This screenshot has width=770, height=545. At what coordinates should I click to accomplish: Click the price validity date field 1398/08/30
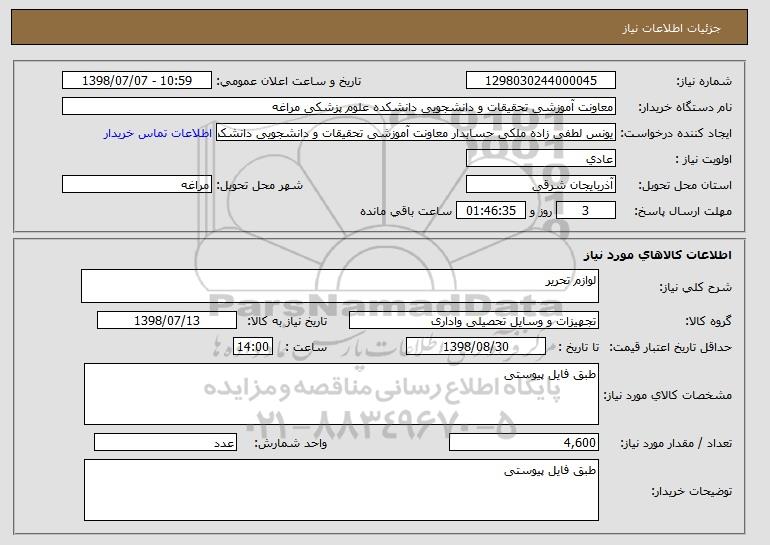coord(476,347)
